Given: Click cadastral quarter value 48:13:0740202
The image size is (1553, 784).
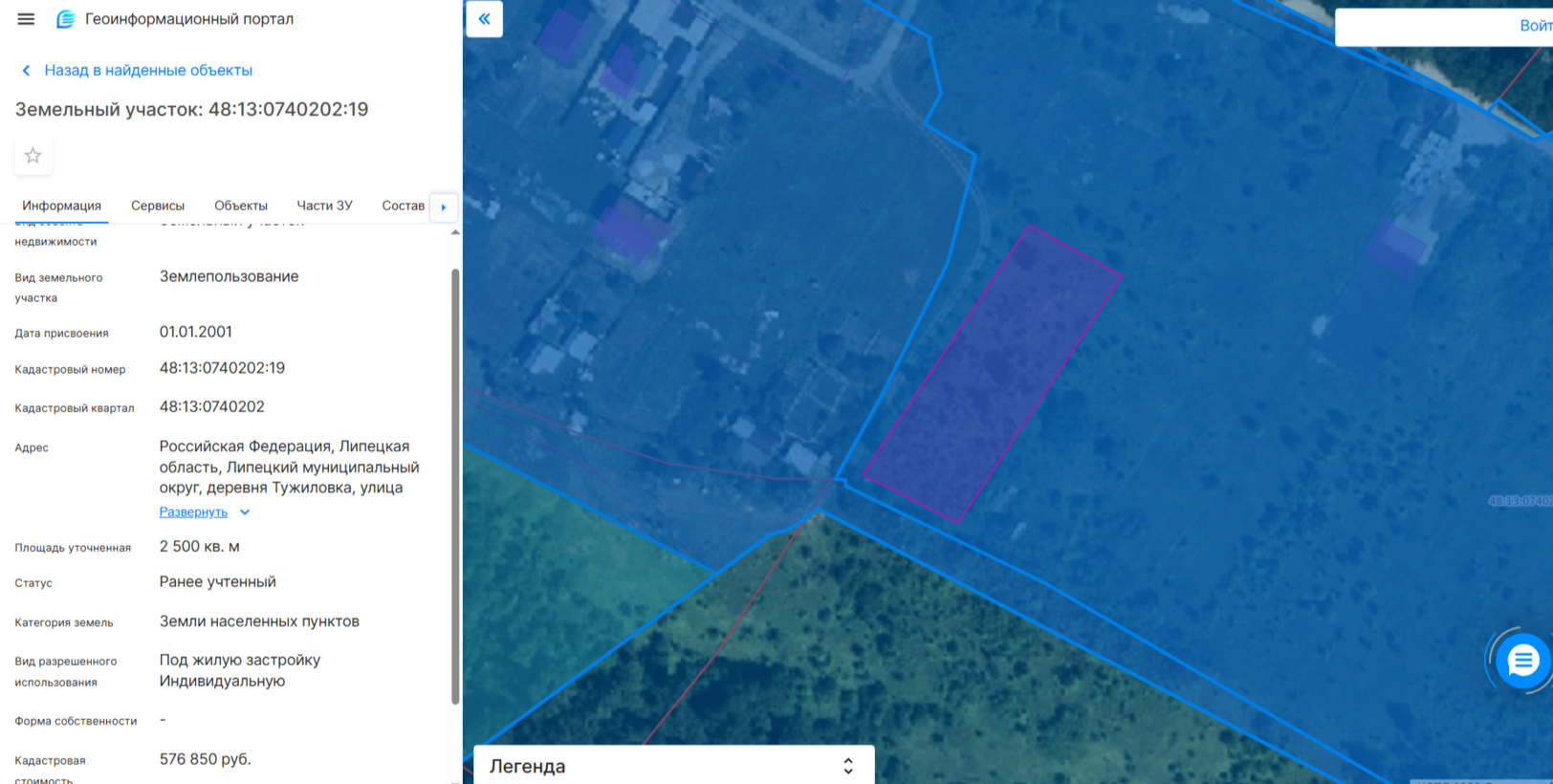Looking at the screenshot, I should pyautogui.click(x=211, y=407).
